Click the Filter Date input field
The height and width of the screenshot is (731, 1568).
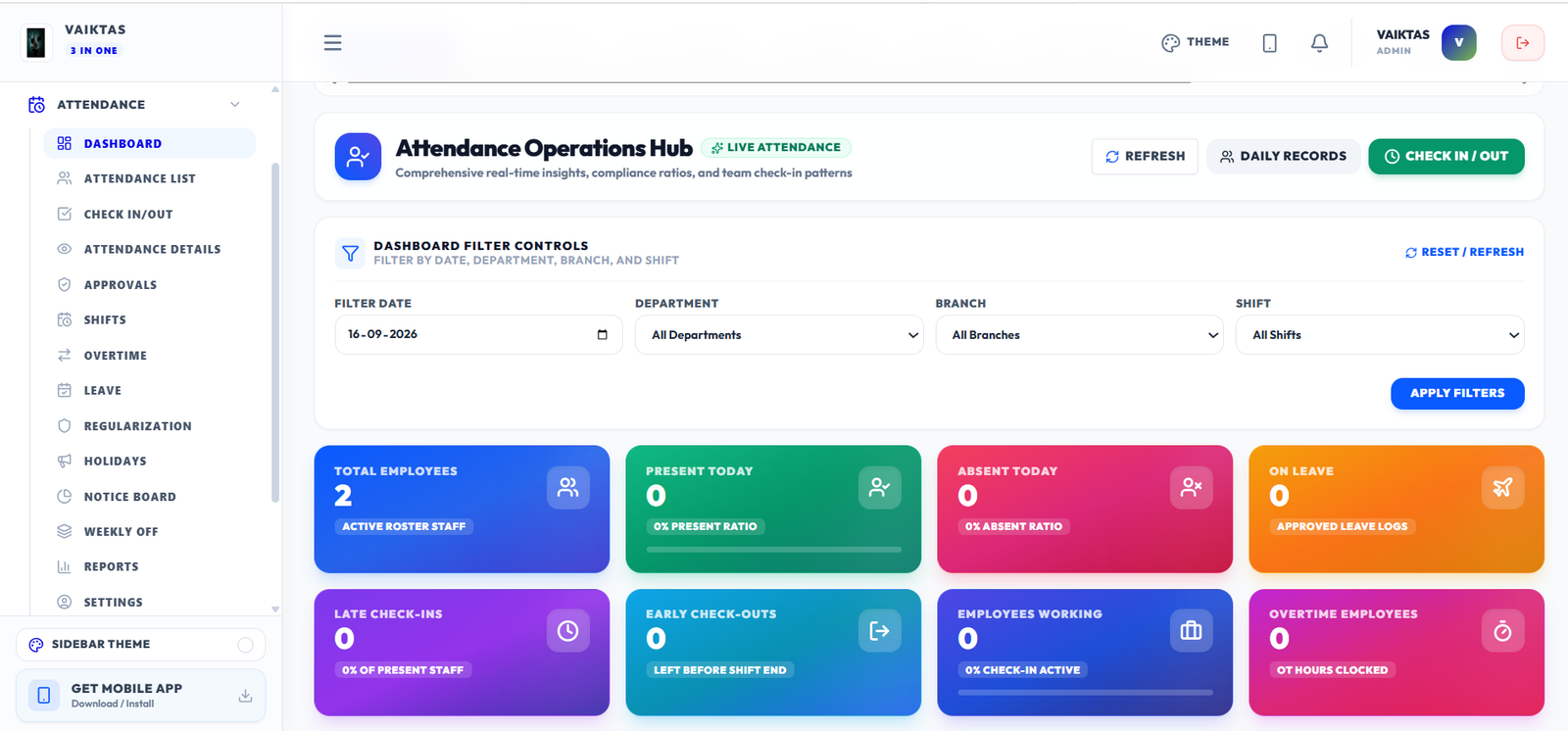tap(478, 335)
